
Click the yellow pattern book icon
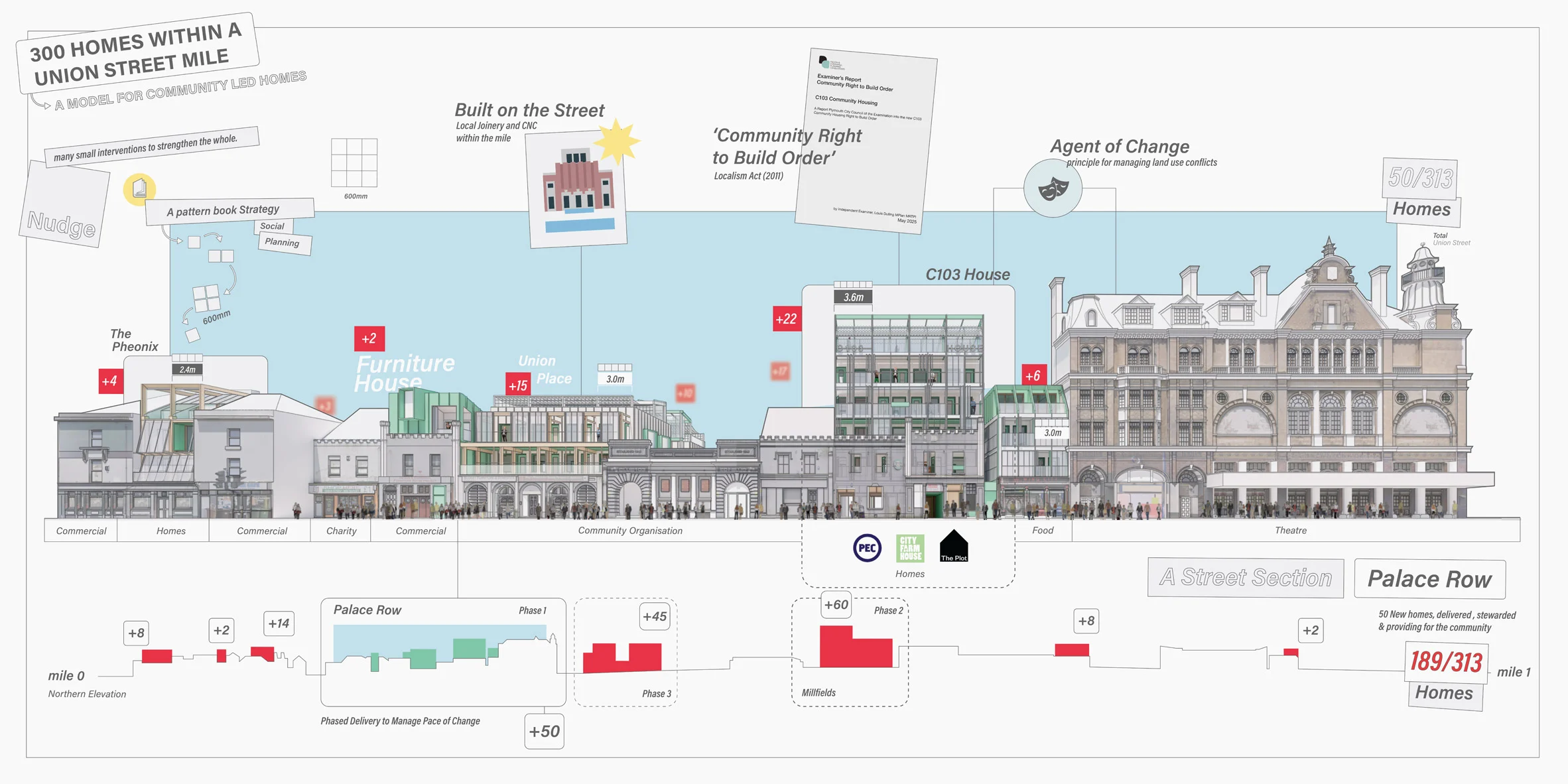[x=139, y=189]
